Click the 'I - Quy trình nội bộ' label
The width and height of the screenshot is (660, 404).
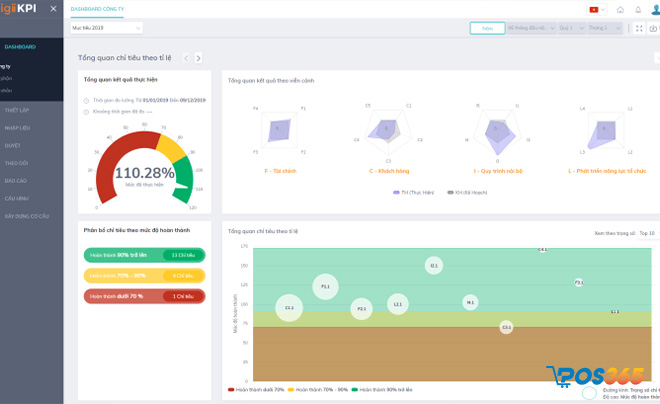pyautogui.click(x=498, y=171)
